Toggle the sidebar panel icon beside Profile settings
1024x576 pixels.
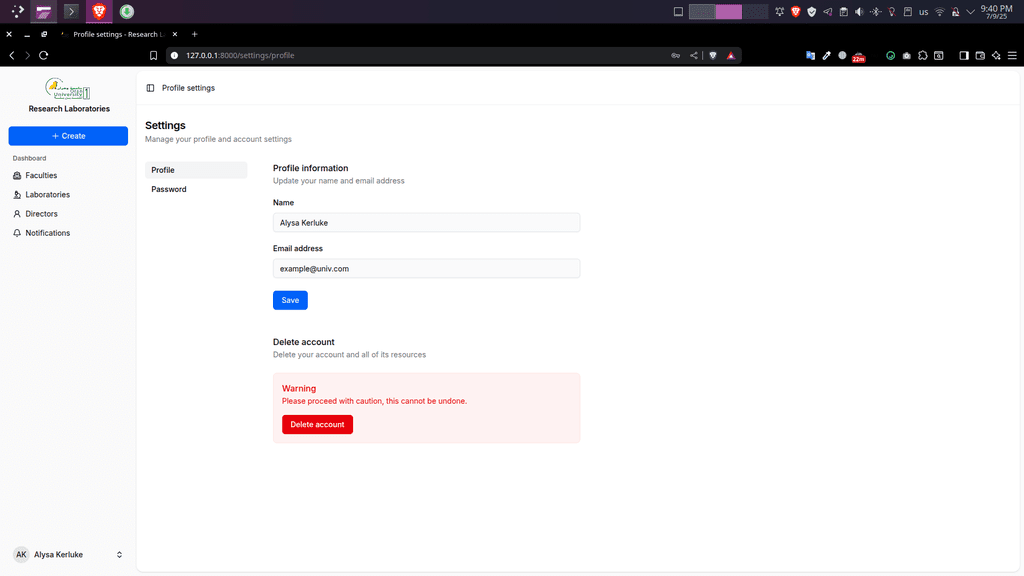(150, 88)
